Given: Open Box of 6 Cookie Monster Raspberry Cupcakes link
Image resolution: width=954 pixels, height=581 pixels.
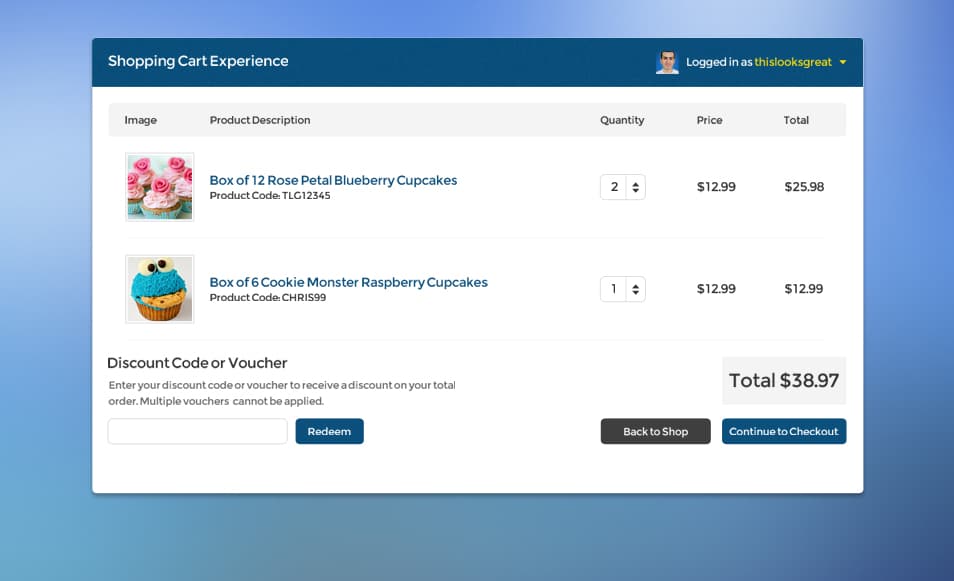Looking at the screenshot, I should pos(348,282).
